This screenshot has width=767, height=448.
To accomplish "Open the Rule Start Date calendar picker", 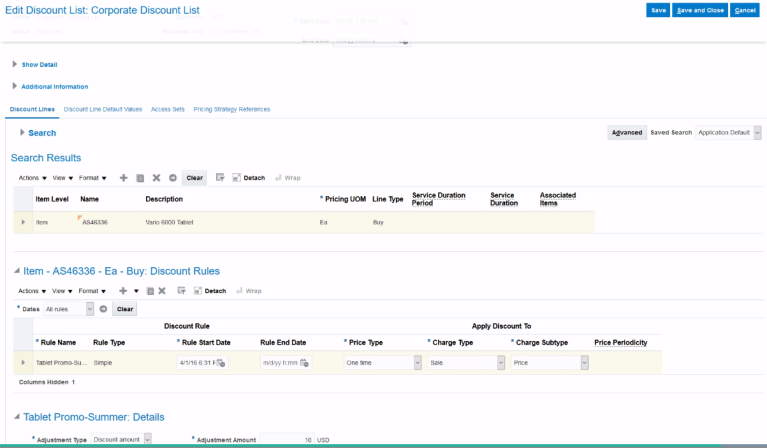I will pos(220,362).
